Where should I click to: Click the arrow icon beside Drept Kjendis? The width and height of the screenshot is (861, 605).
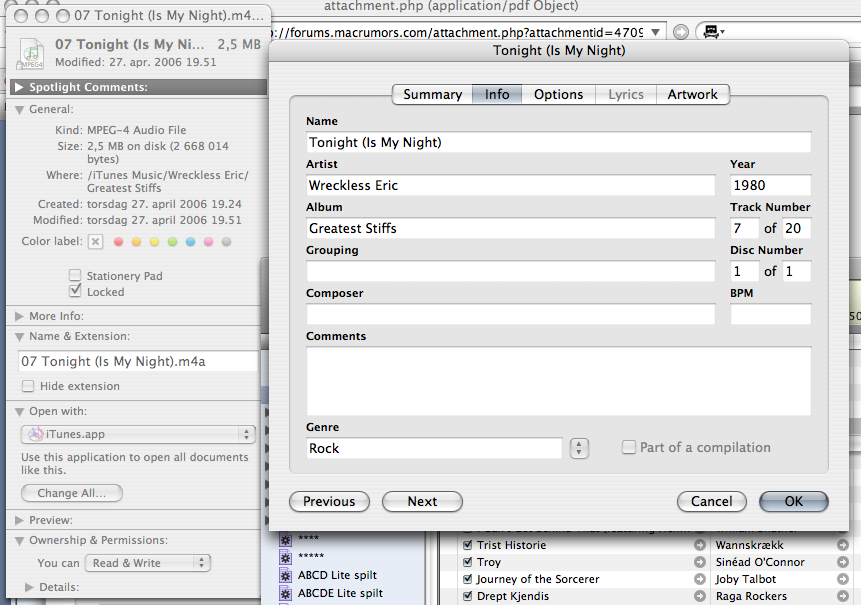tap(700, 596)
